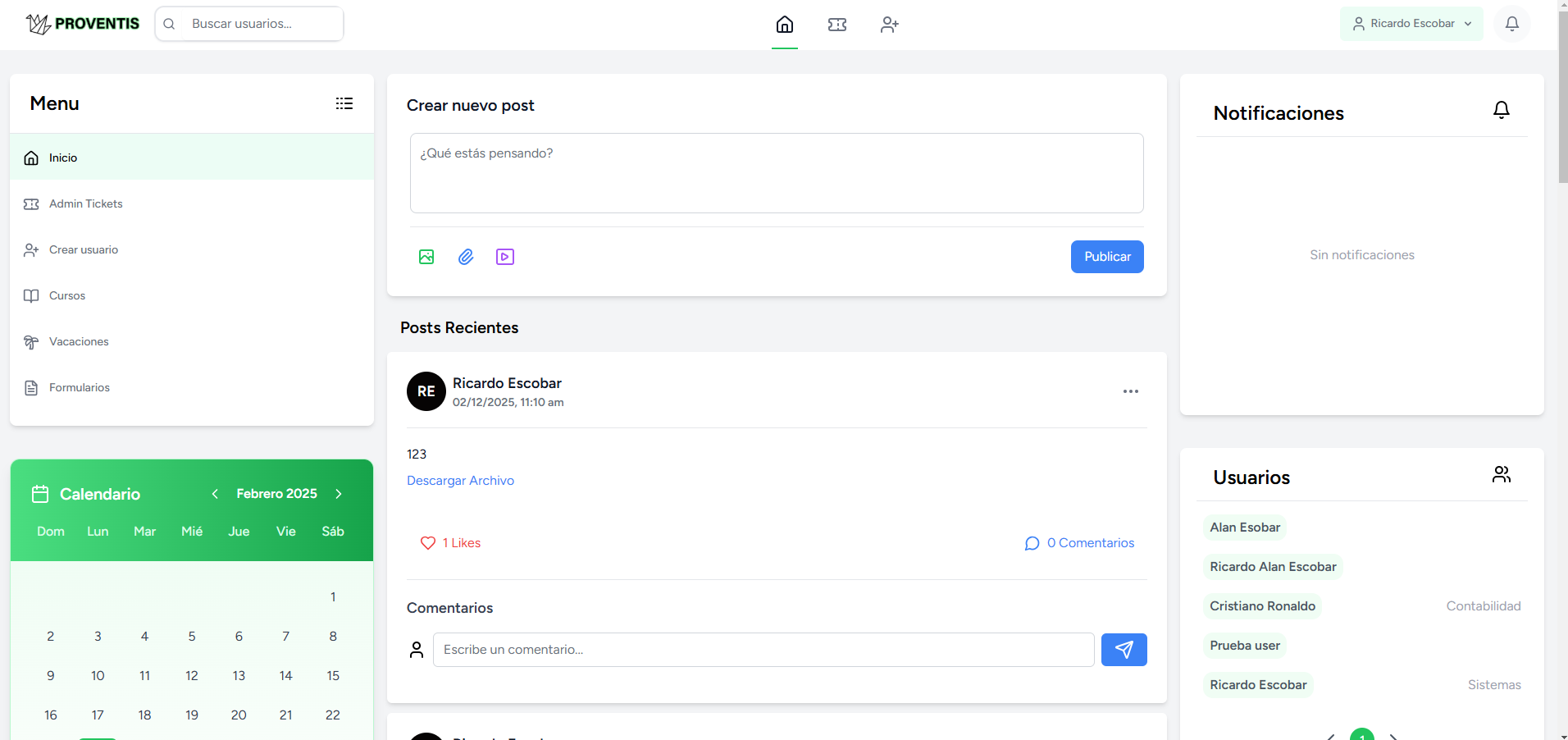The image size is (1568, 740).
Task: Open notifications via the bell icon
Action: pyautogui.click(x=1512, y=23)
